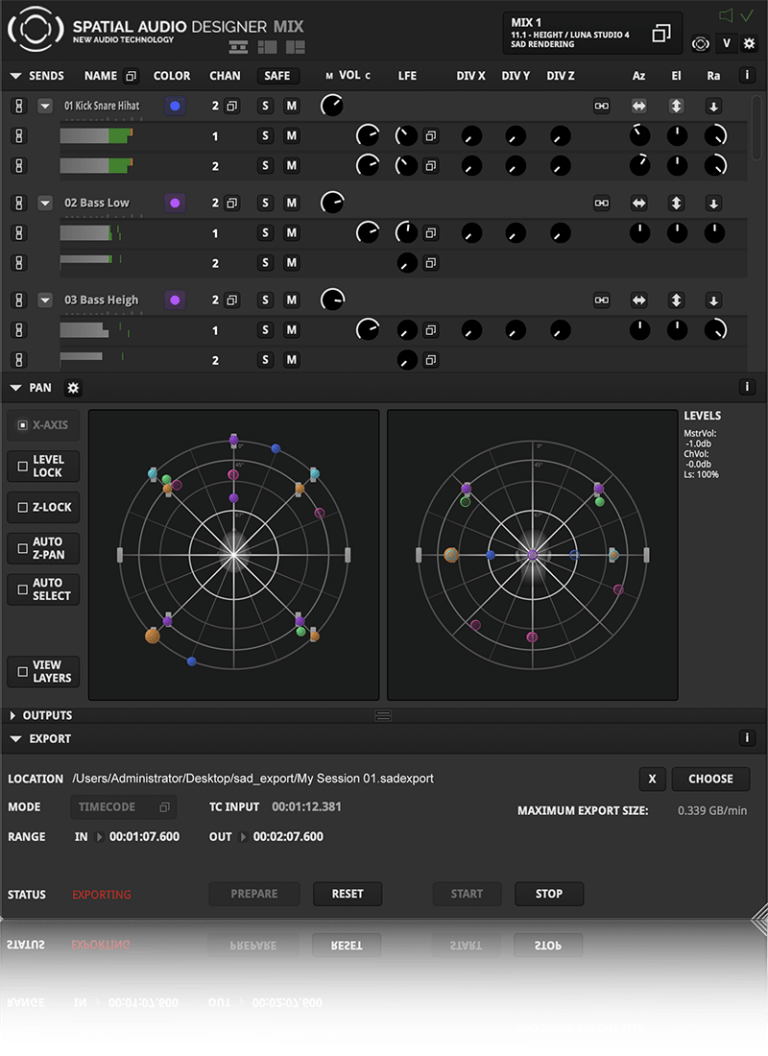Click the STOP export button
768x1056 pixels.
pyautogui.click(x=549, y=894)
